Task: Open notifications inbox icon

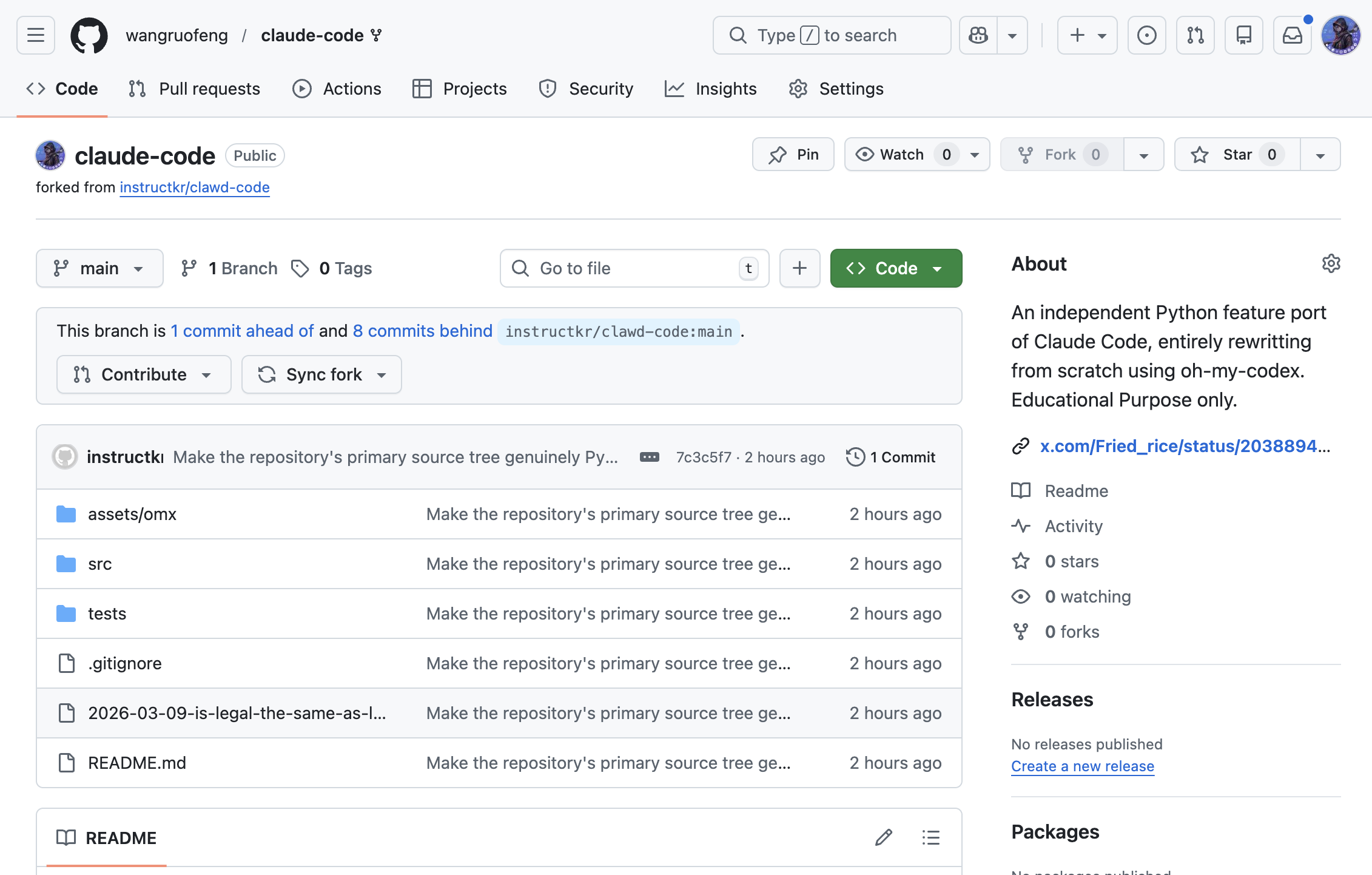Action: [x=1292, y=35]
